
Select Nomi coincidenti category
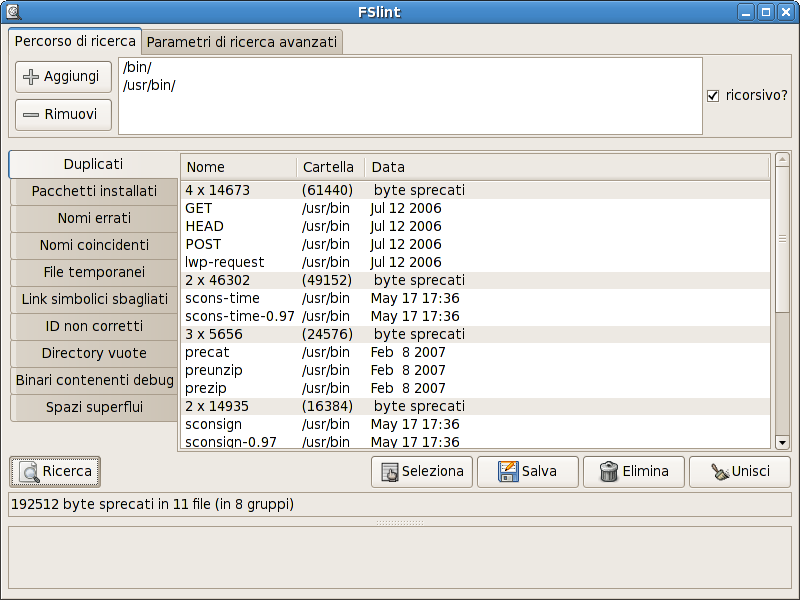coord(94,245)
